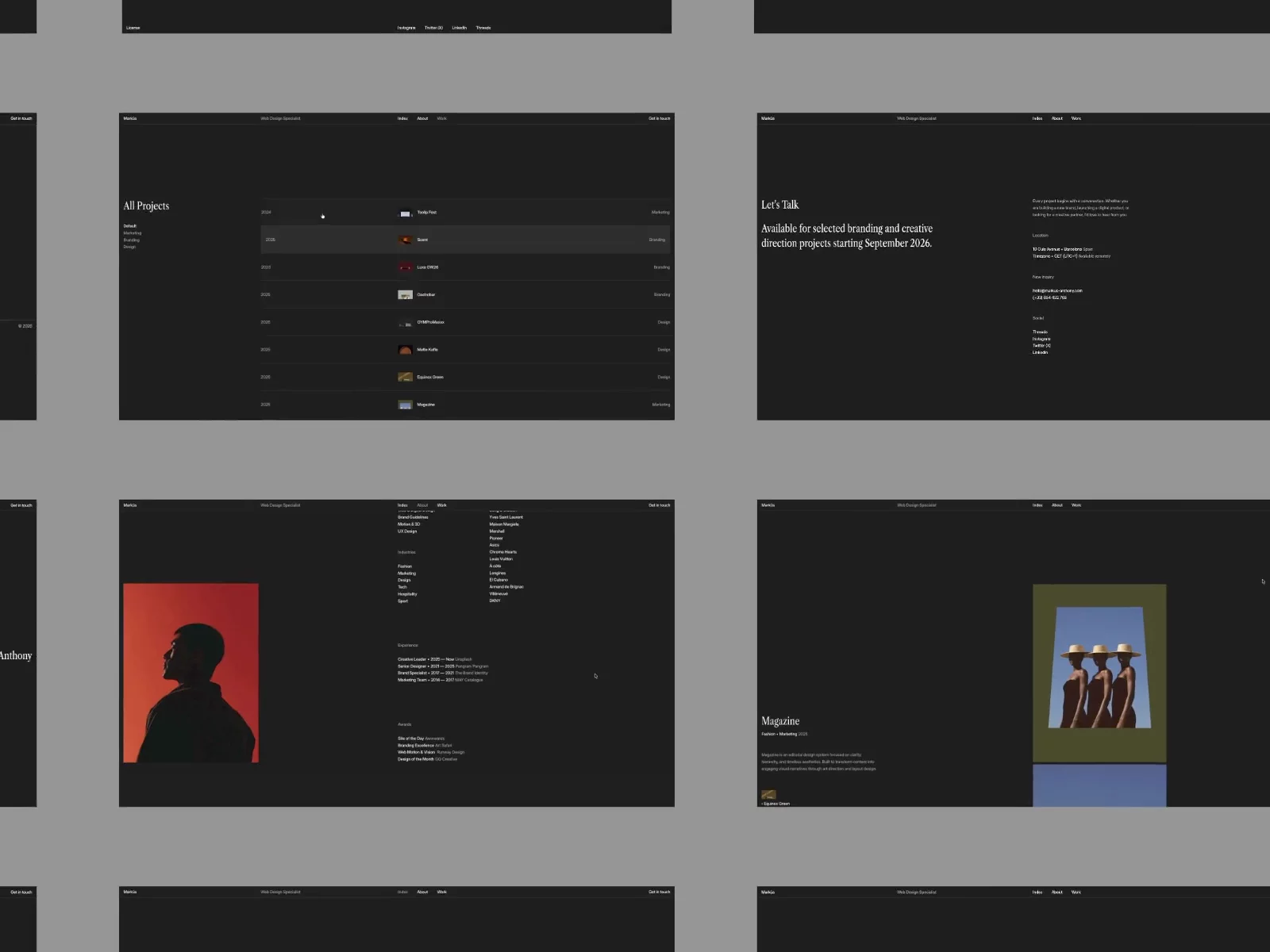
Task: Open Magazine row thumbnail in All Projects list
Action: click(405, 405)
